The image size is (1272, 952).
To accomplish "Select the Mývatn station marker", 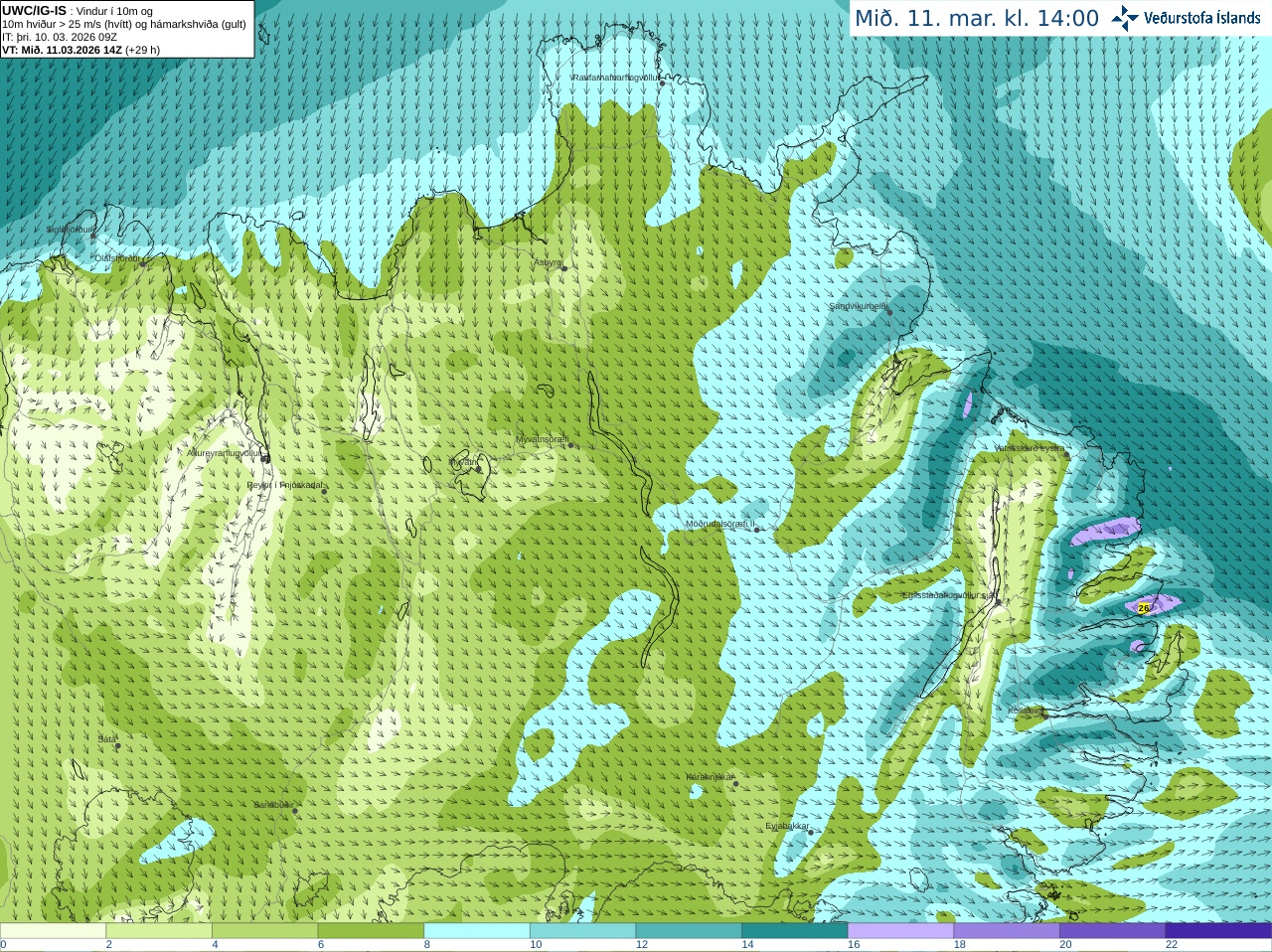I will pos(479,468).
